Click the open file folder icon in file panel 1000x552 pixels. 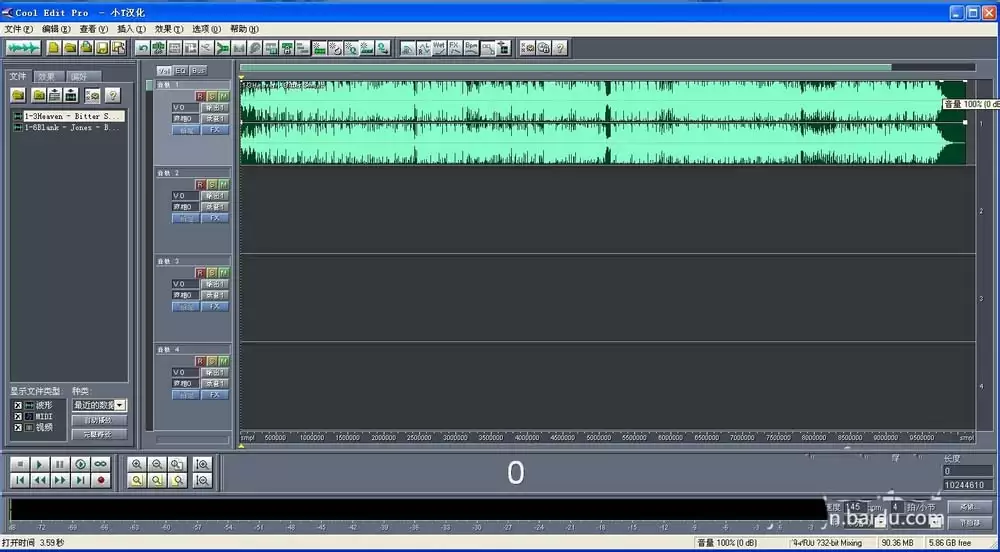[x=18, y=96]
